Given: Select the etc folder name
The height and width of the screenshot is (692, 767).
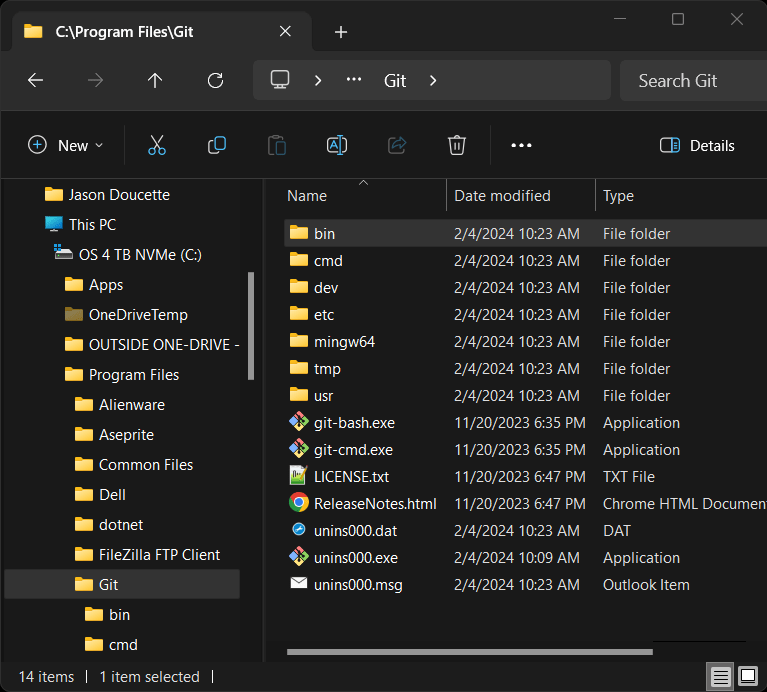Looking at the screenshot, I should [x=324, y=314].
